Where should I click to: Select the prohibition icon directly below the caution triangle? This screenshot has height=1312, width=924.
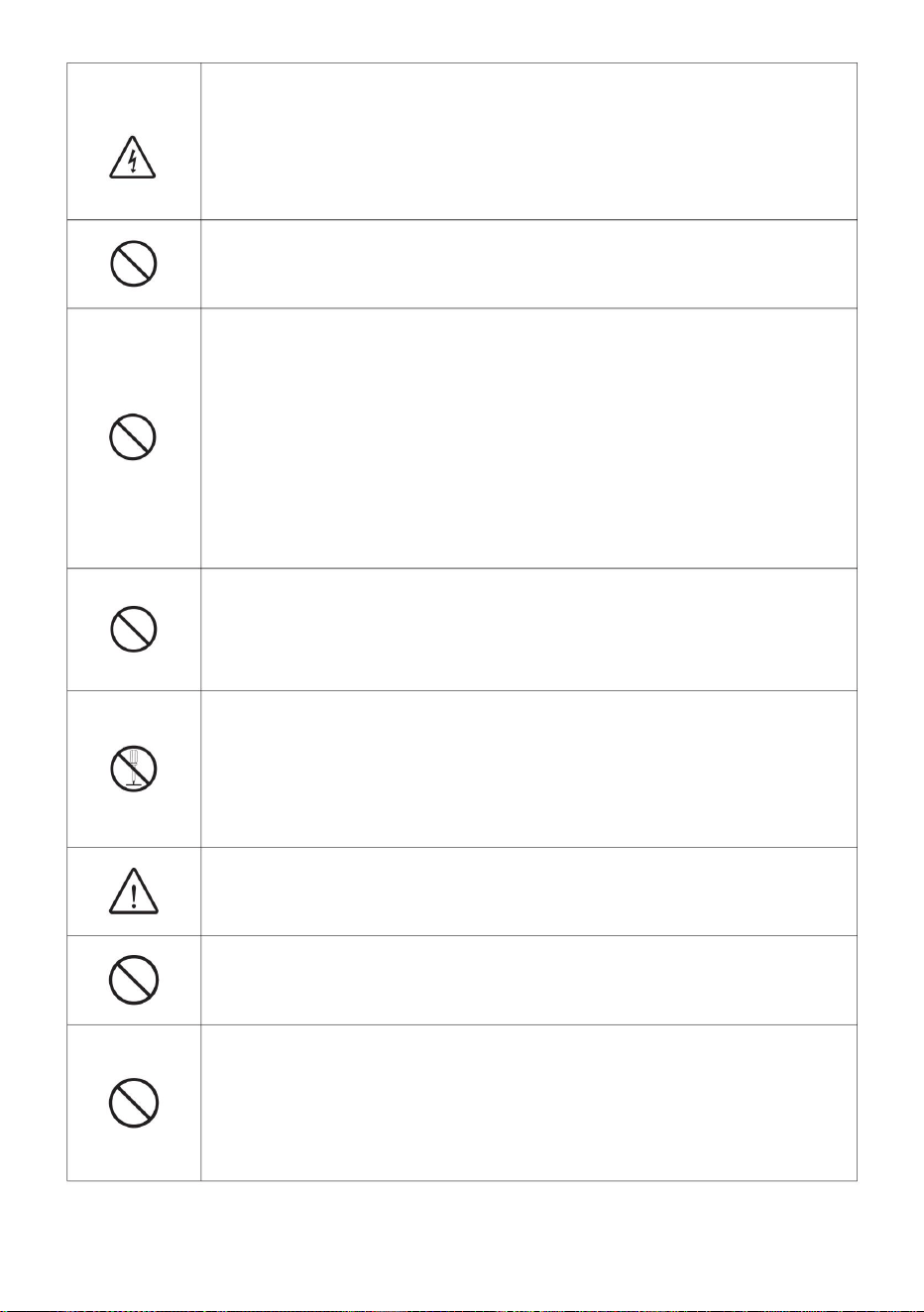click(133, 980)
